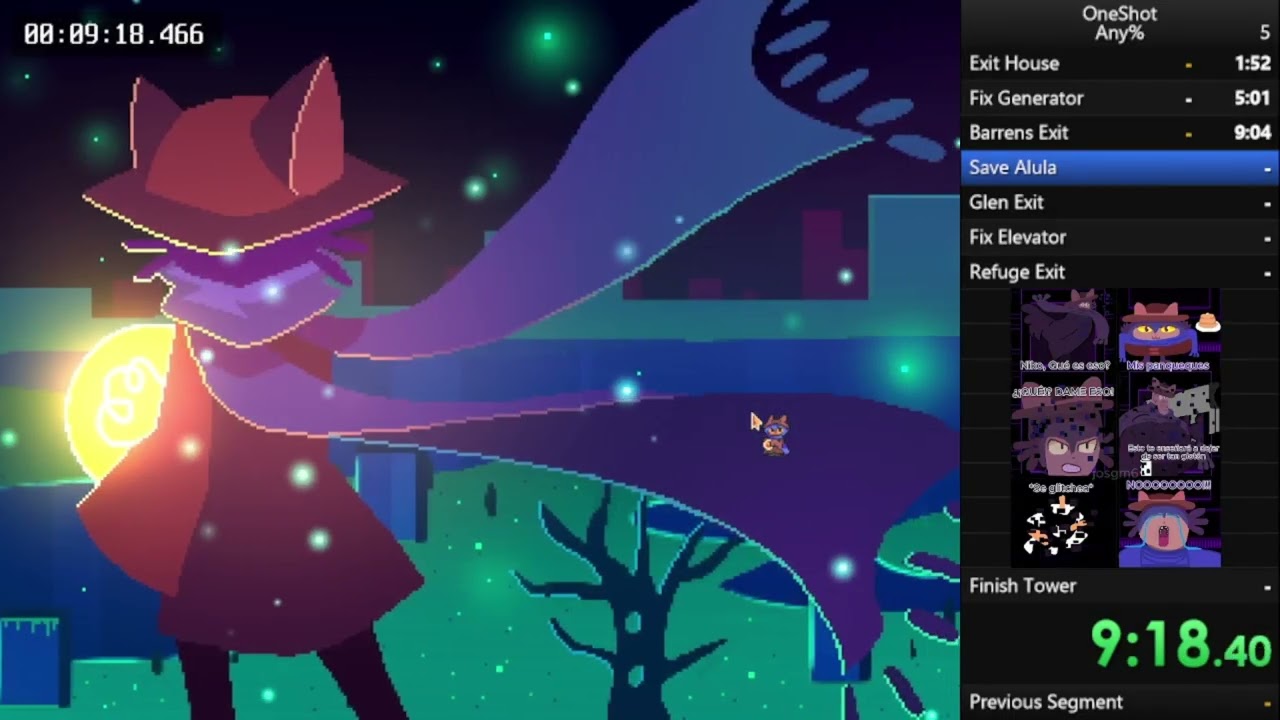This screenshot has height=720, width=1280.
Task: Click the 00:09:18.466 overlay timer
Action: 113,34
